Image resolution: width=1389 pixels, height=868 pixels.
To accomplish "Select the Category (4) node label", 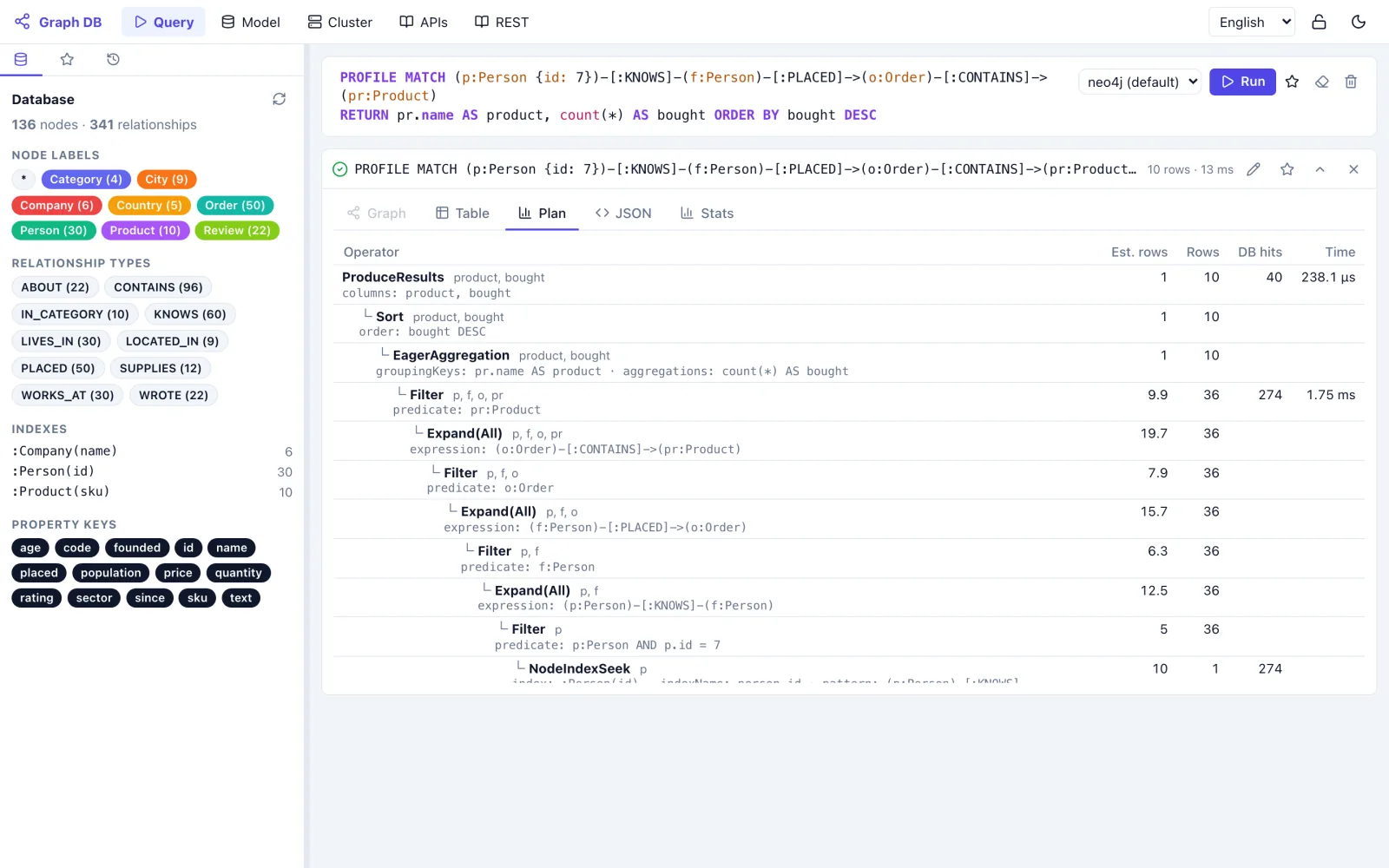I will [x=86, y=179].
